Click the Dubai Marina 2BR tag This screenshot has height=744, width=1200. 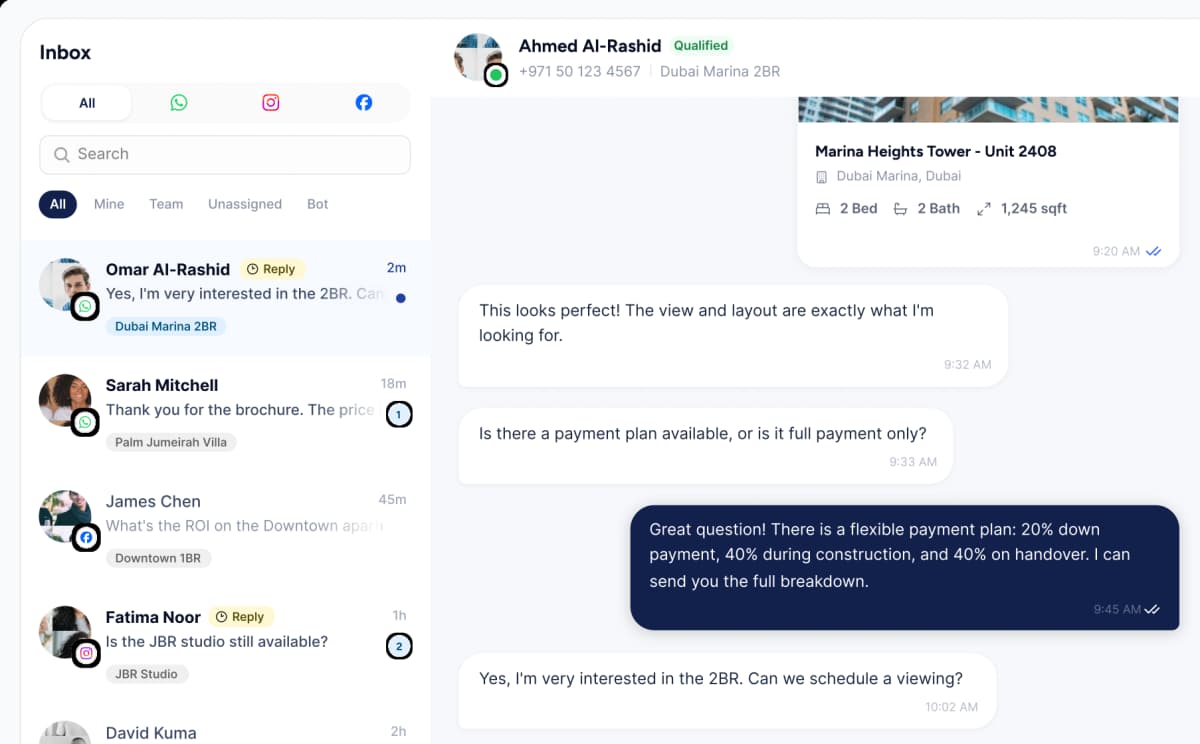(x=166, y=326)
